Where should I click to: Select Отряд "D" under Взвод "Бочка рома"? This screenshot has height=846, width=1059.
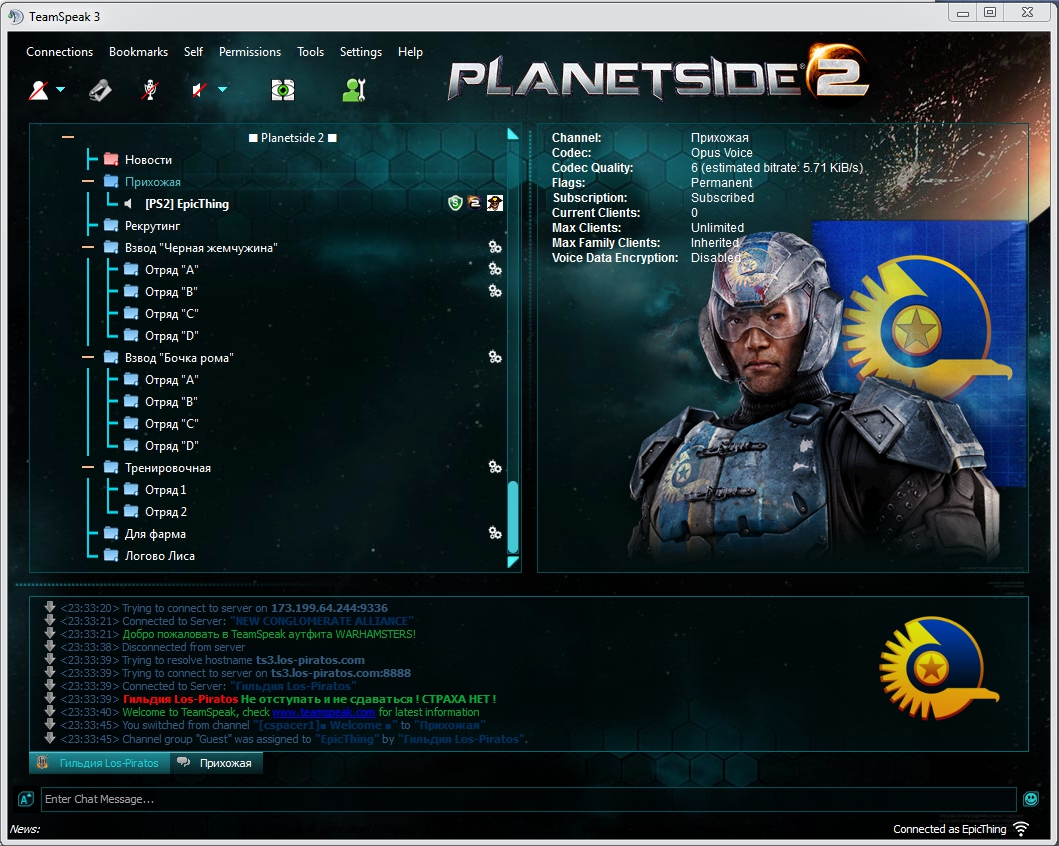[172, 446]
